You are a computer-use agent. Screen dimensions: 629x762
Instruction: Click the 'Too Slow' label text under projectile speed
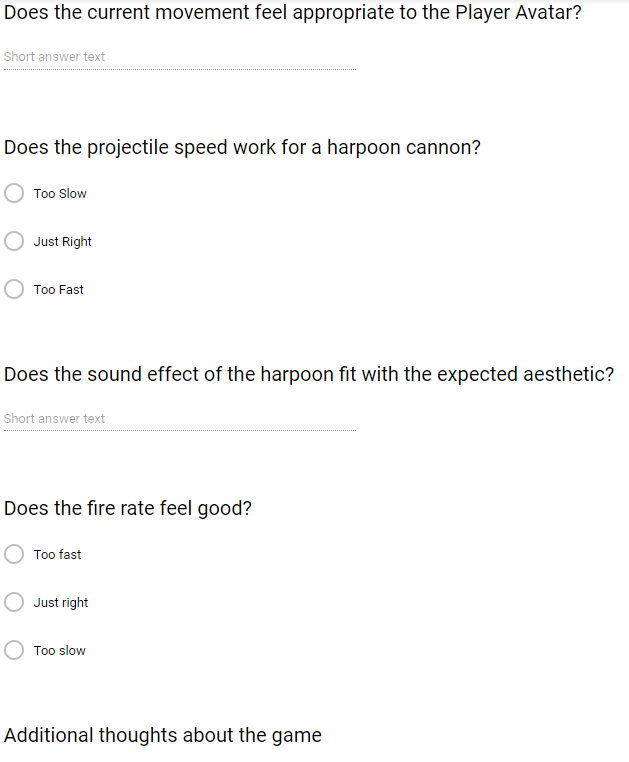pyautogui.click(x=60, y=194)
